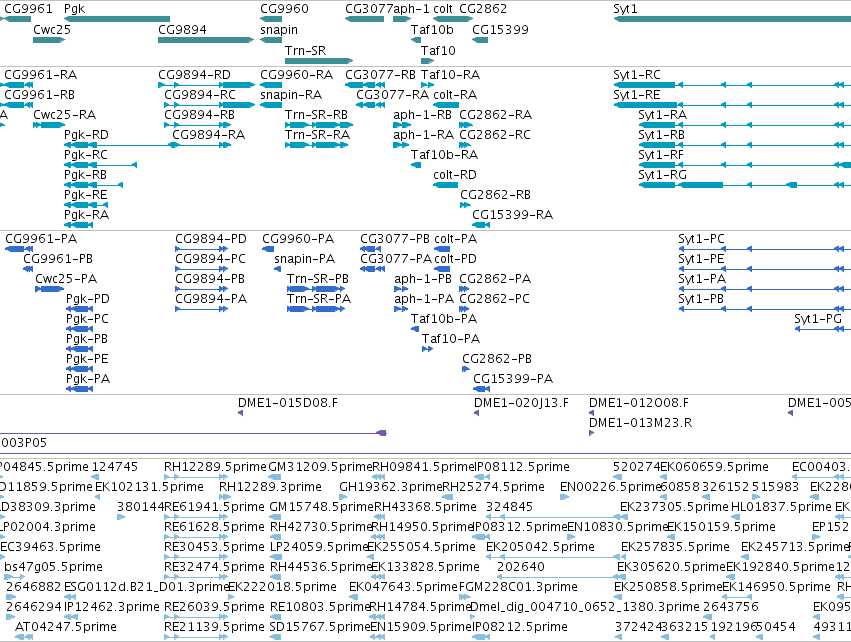Screen dimensions: 851x642
Task: Select the Taf10b gene label
Action: point(432,30)
